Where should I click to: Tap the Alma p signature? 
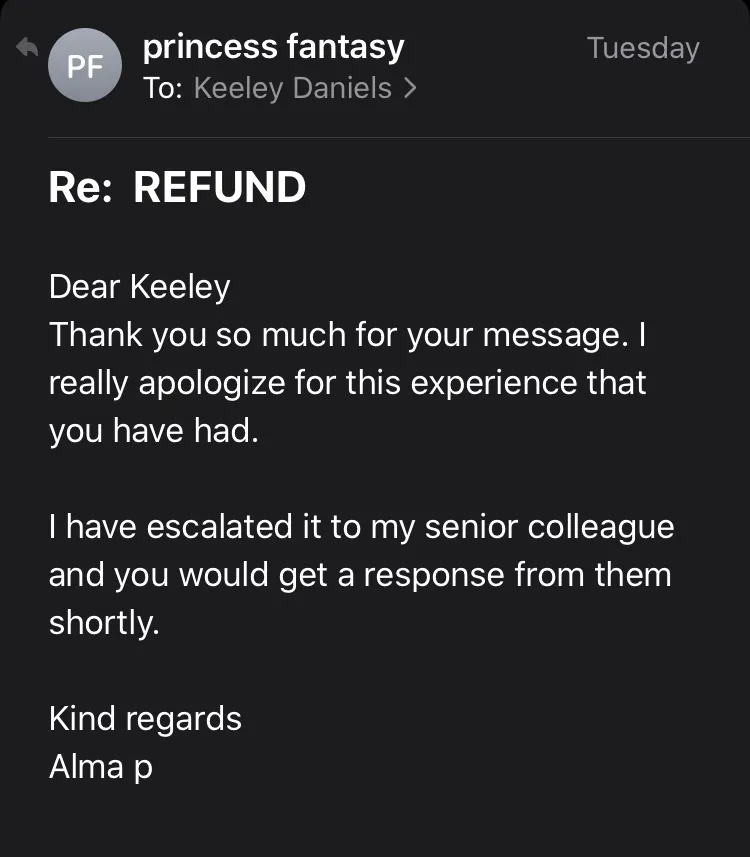101,767
